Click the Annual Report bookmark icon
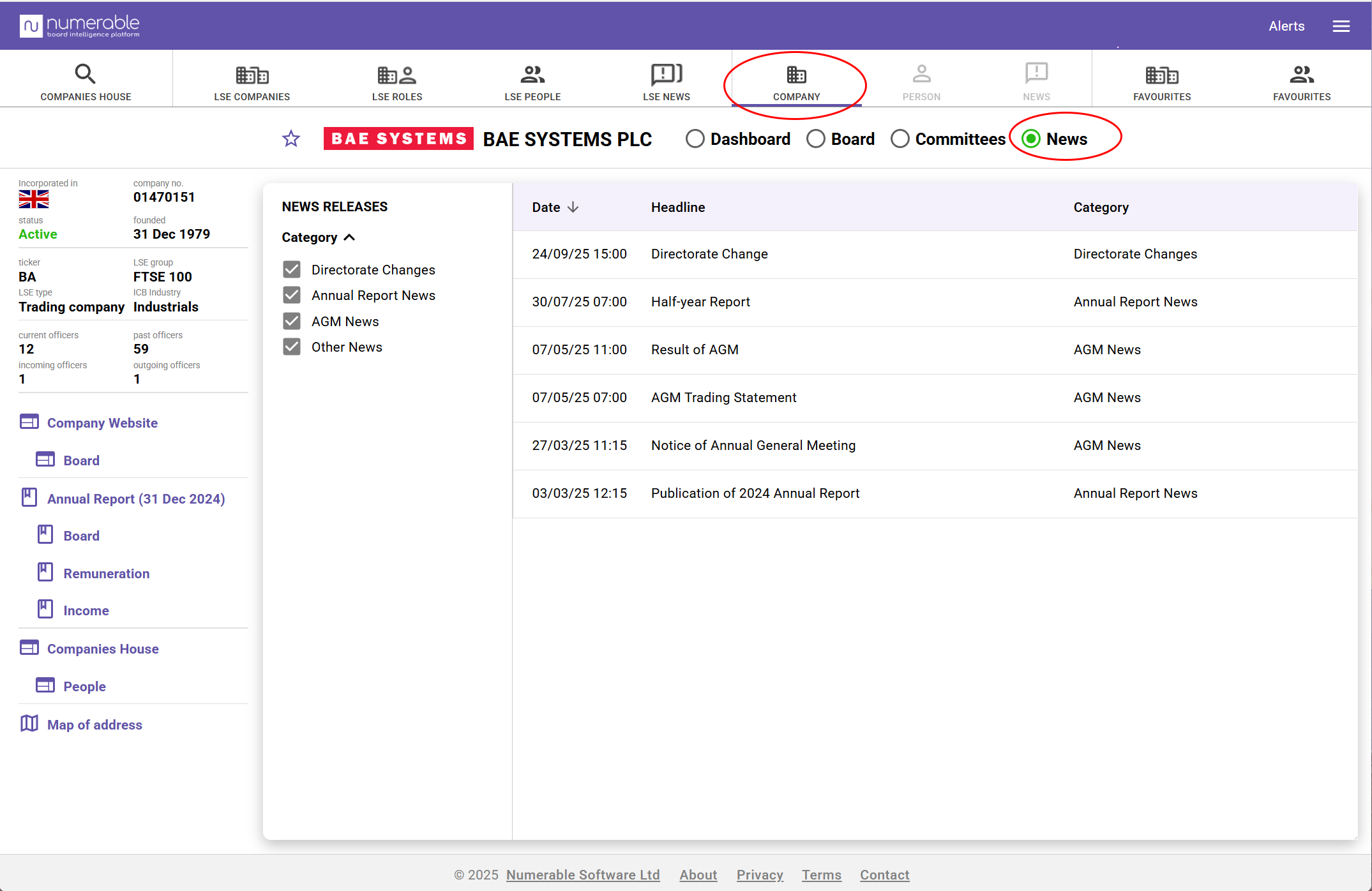This screenshot has height=891, width=1372. tap(29, 498)
